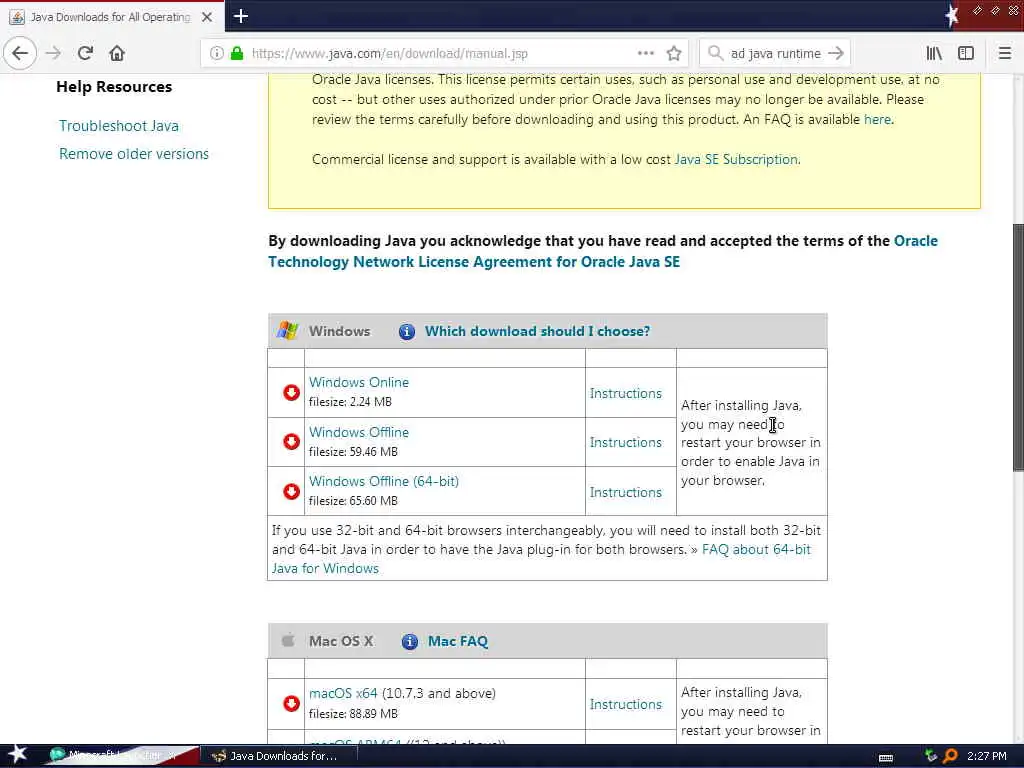Viewport: 1024px width, 768px height.
Task: Download macOS x64 installer
Action: pyautogui.click(x=343, y=693)
